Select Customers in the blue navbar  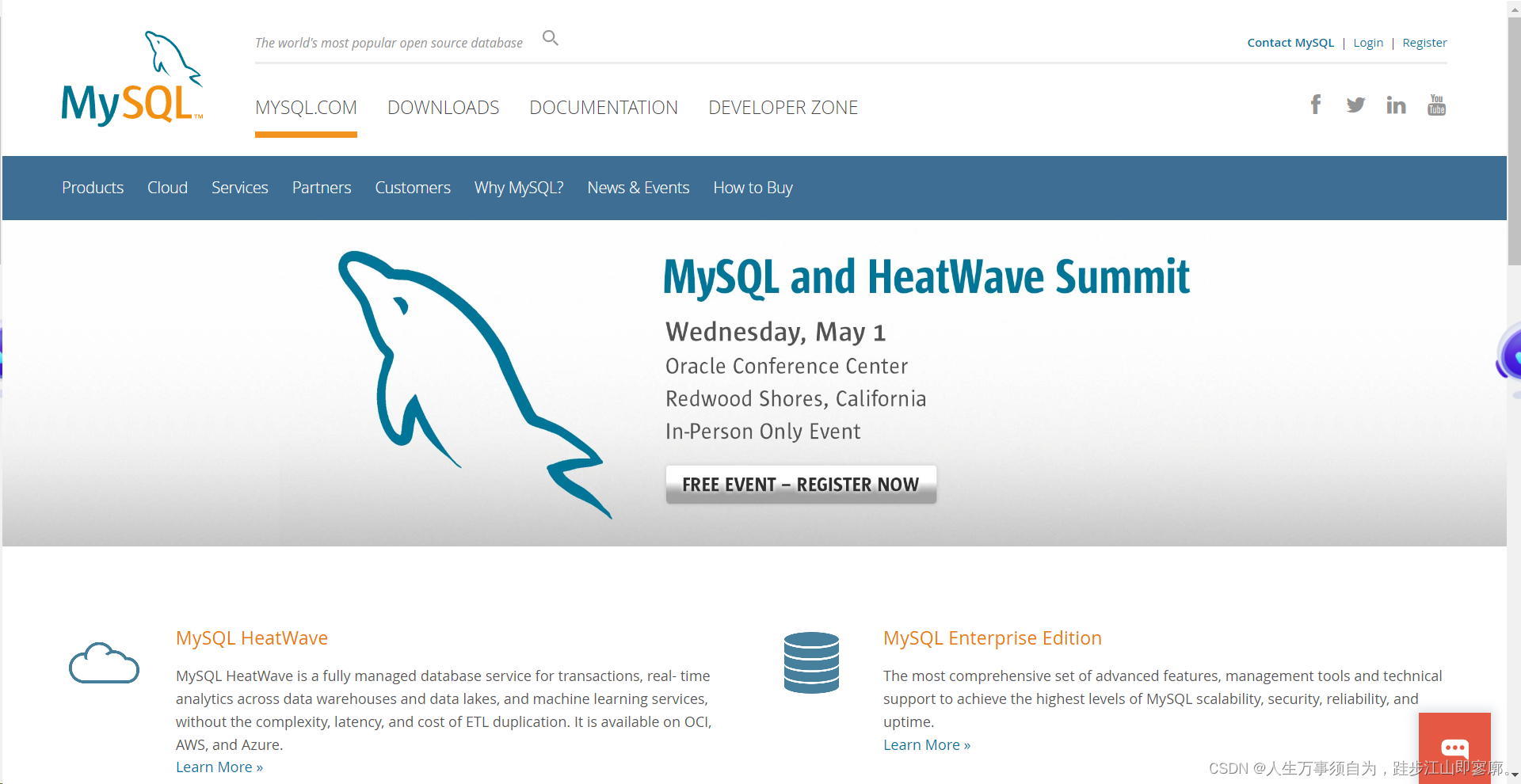click(413, 188)
